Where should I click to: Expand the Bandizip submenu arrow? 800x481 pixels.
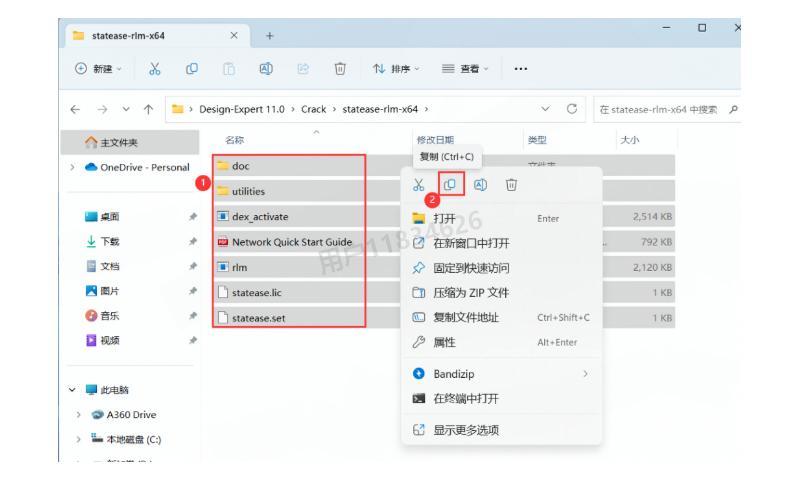coord(585,374)
